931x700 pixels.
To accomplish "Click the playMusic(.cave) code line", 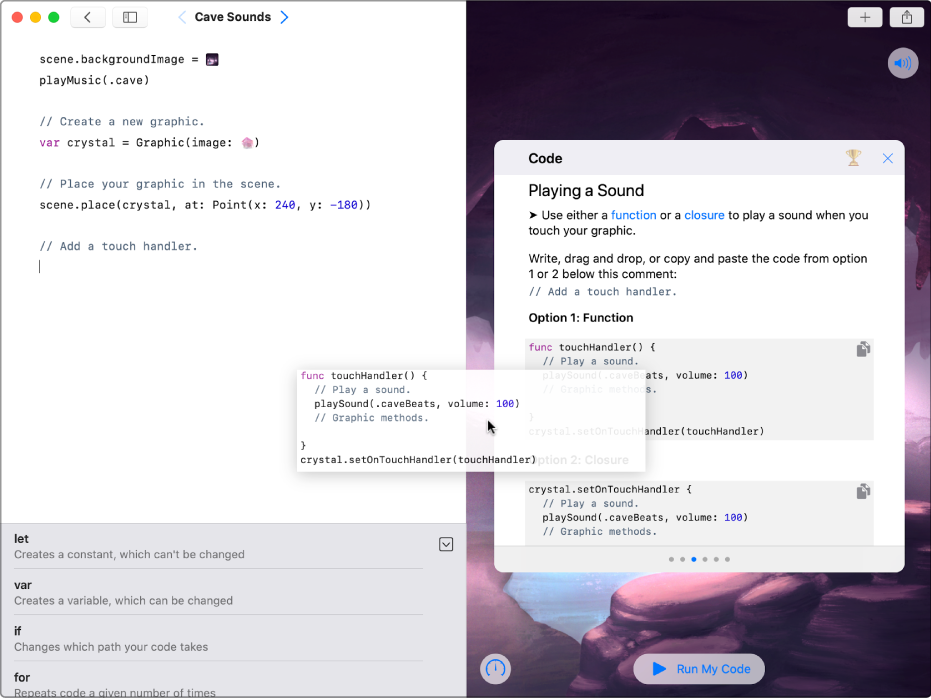I will 94,80.
